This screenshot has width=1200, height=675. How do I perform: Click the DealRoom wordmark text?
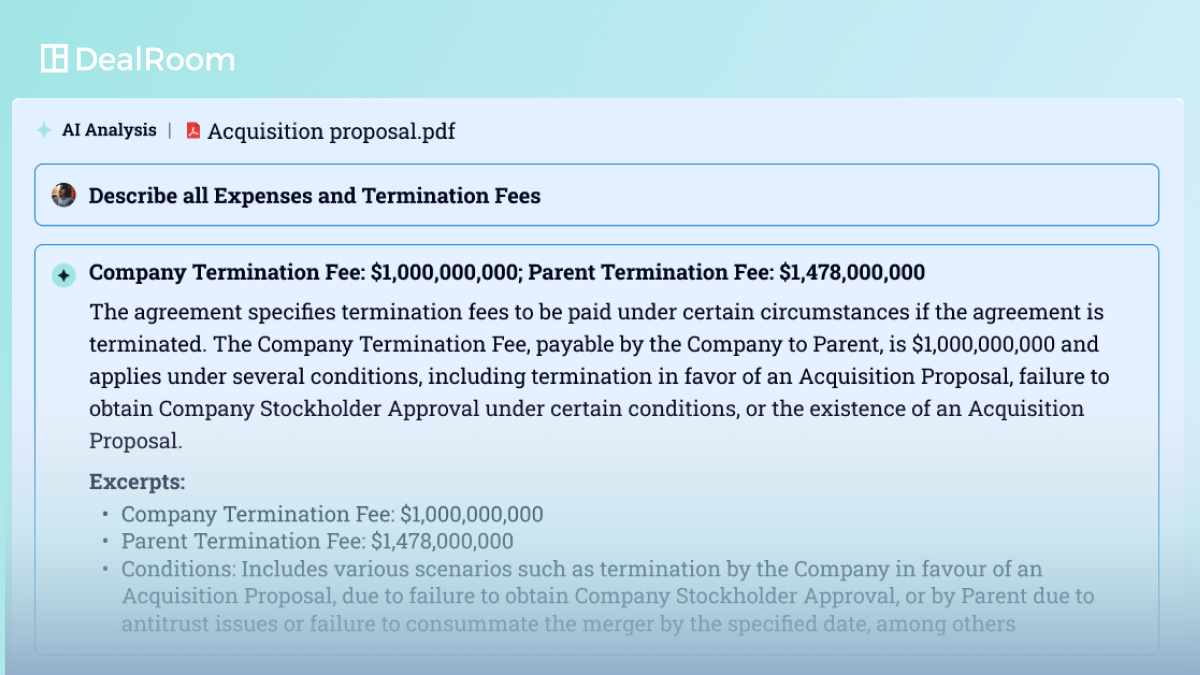click(x=155, y=60)
